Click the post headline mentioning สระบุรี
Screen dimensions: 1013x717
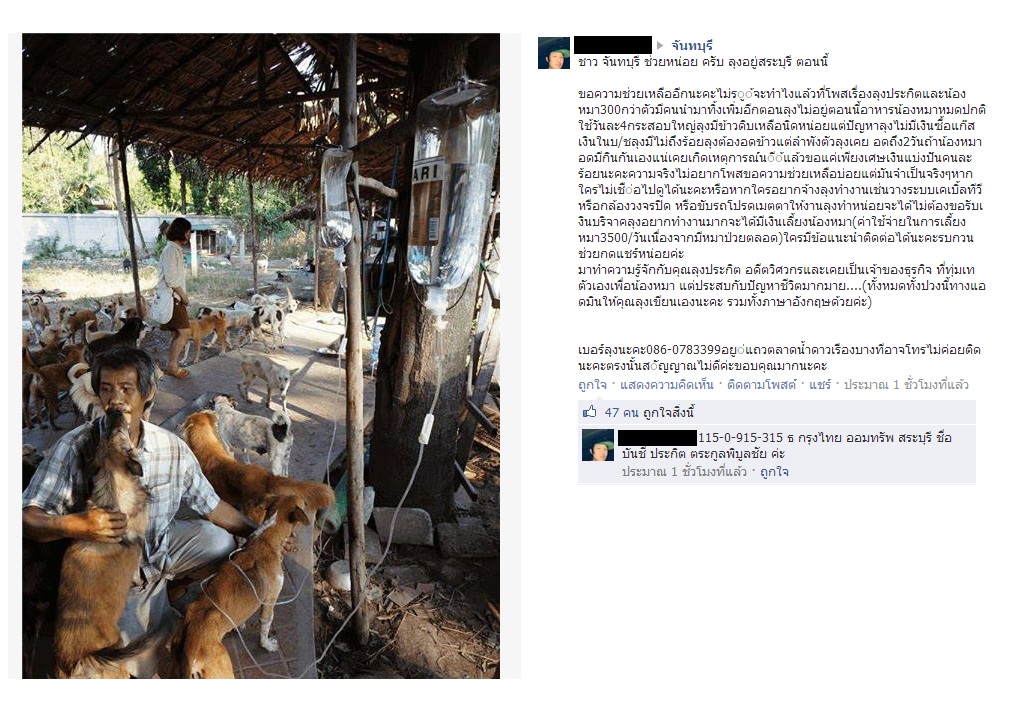(x=703, y=63)
